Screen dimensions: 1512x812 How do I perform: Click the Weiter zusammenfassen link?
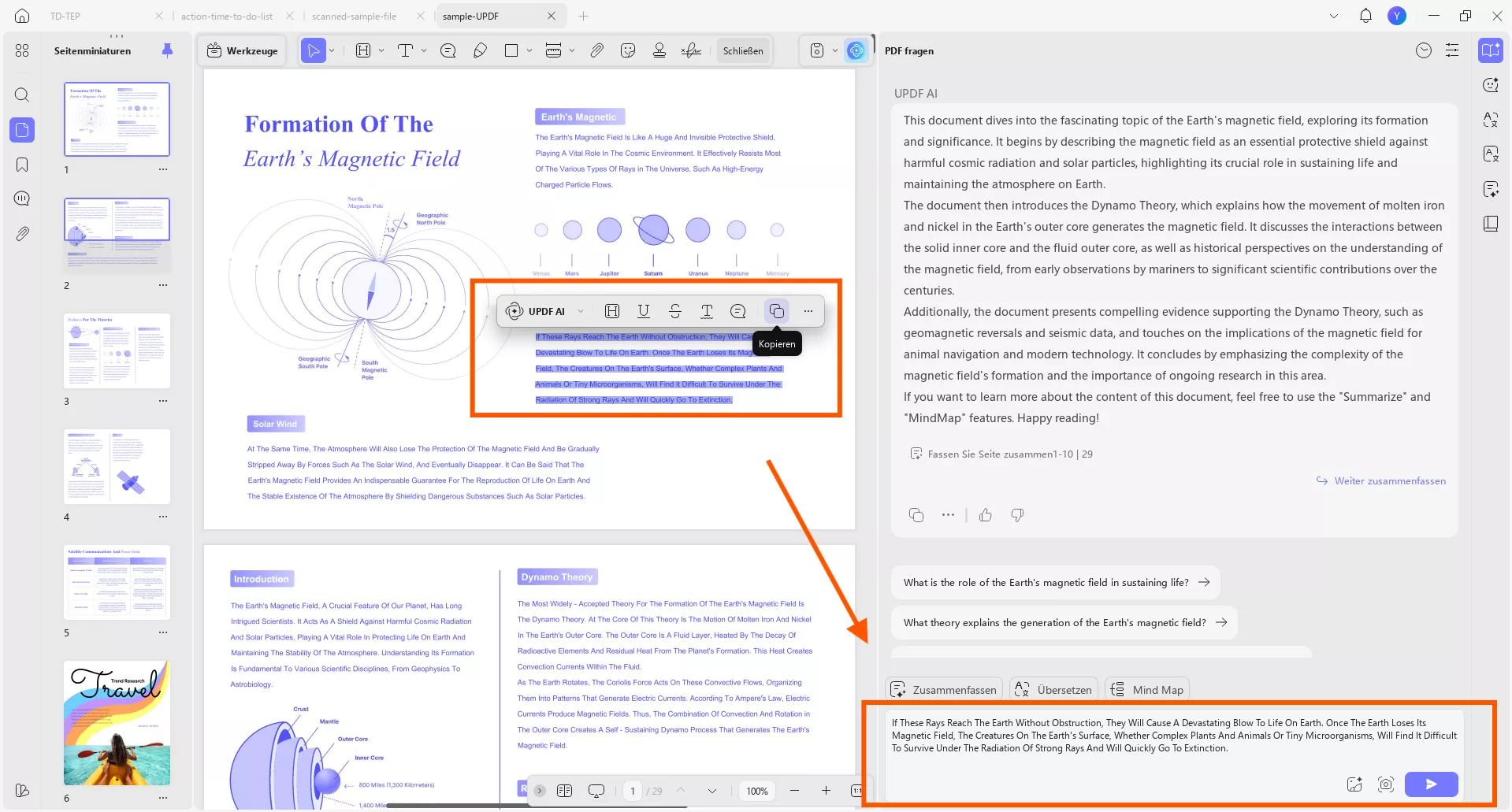tap(1381, 480)
